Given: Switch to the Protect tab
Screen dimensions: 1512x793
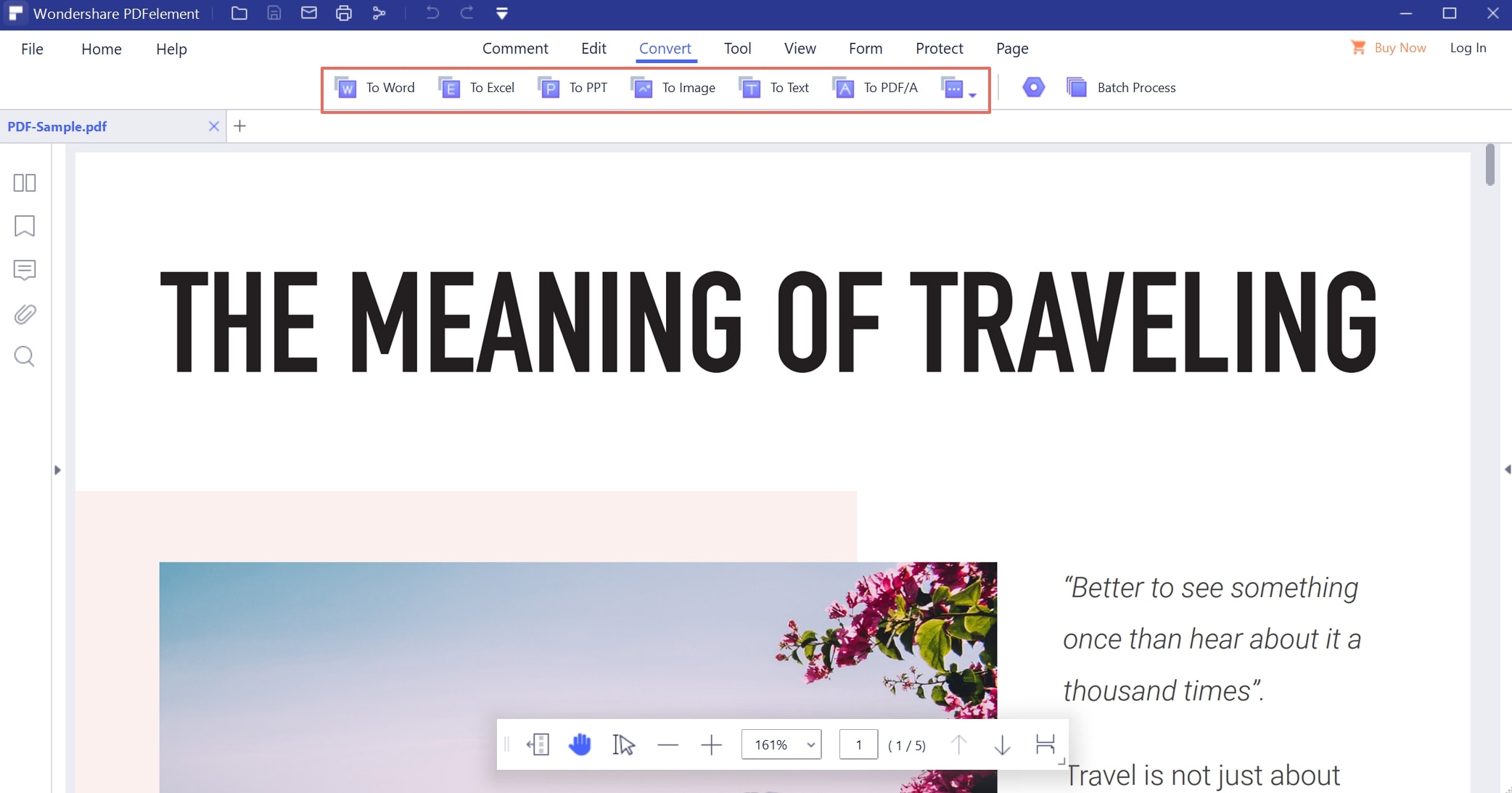Looking at the screenshot, I should tap(939, 49).
